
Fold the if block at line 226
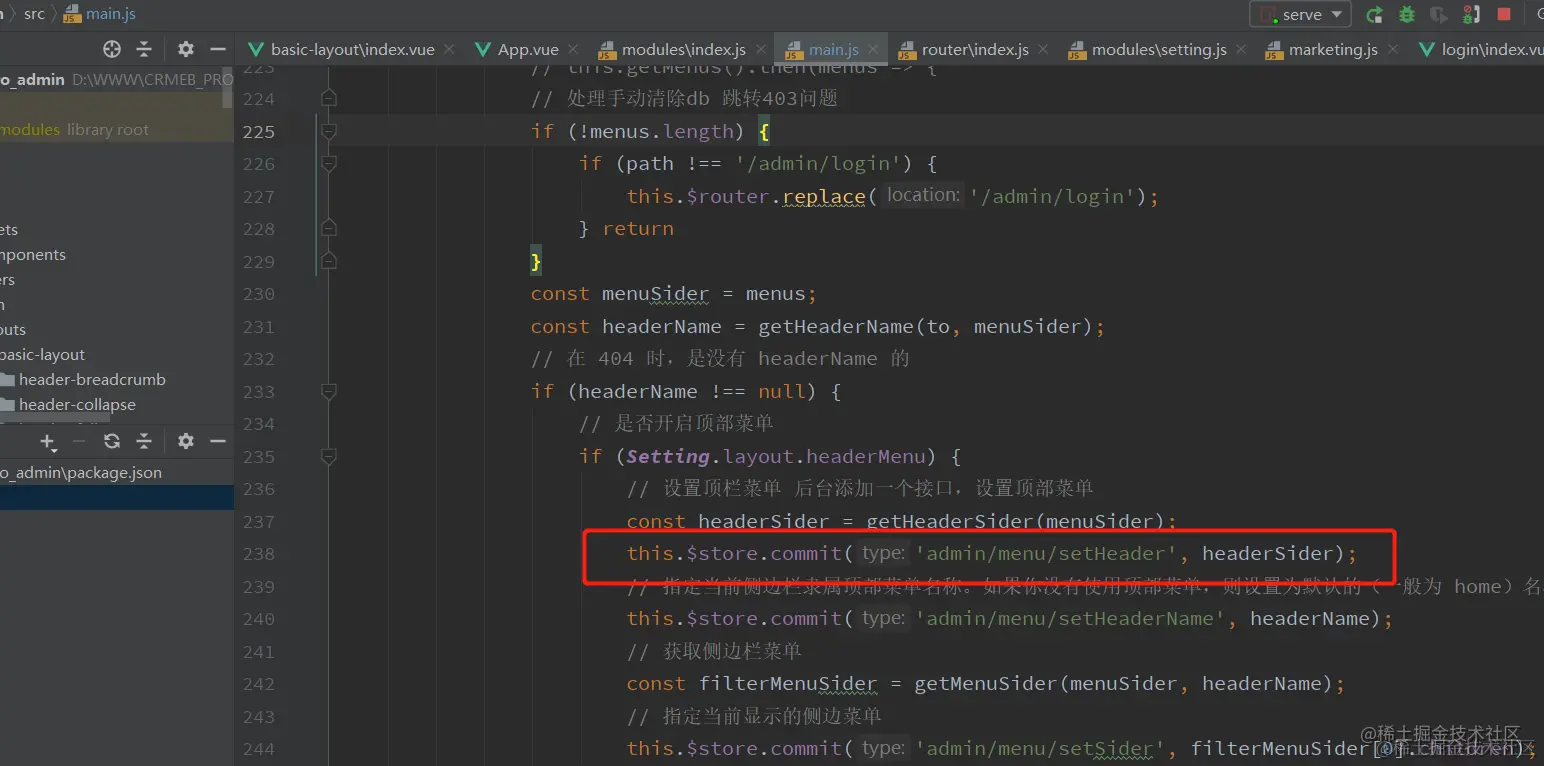(x=328, y=164)
